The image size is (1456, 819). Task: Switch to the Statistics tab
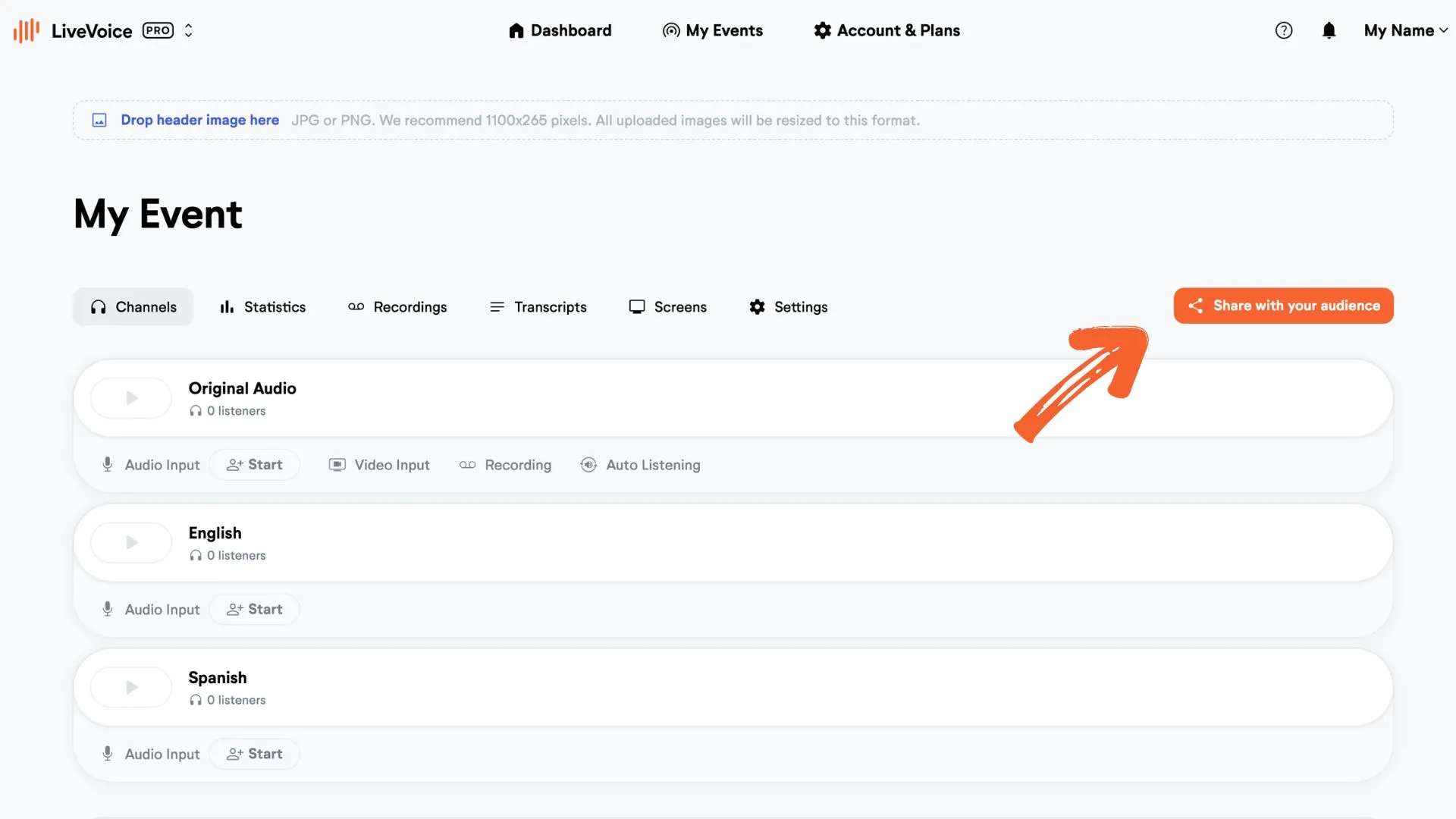coord(262,307)
